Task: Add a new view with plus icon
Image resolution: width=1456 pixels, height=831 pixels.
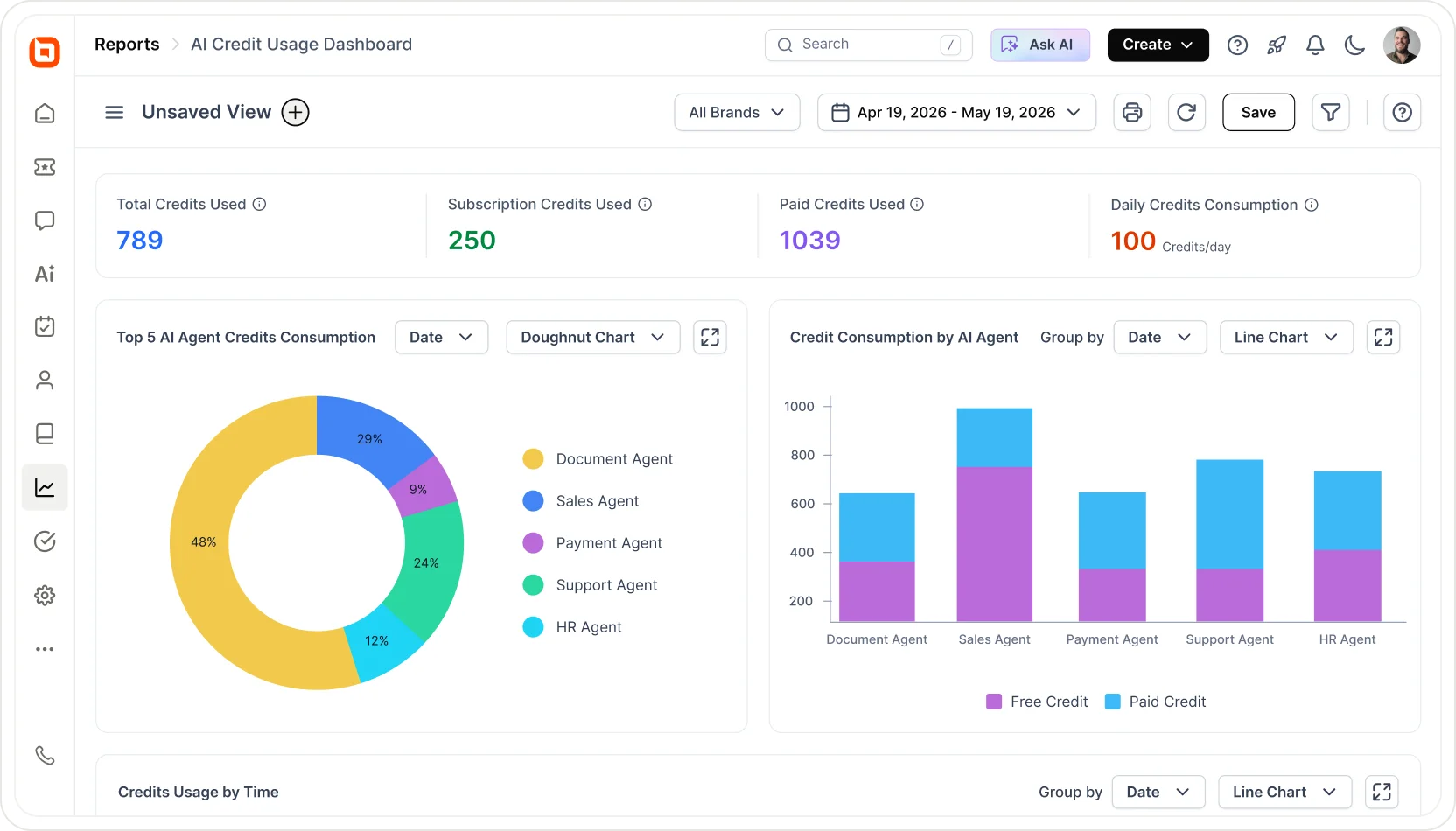Action: [x=296, y=112]
